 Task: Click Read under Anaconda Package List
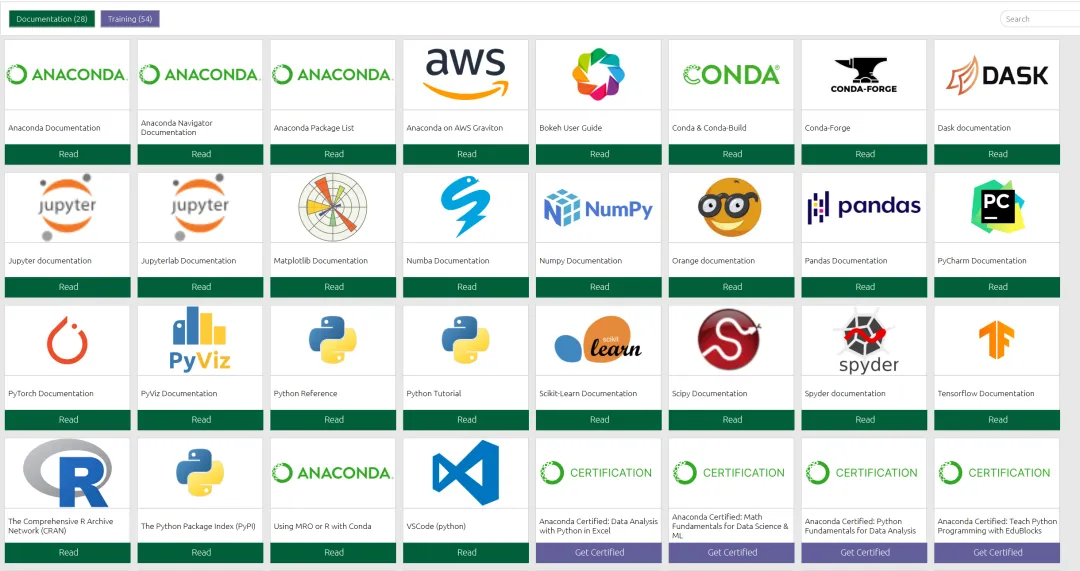pos(333,154)
